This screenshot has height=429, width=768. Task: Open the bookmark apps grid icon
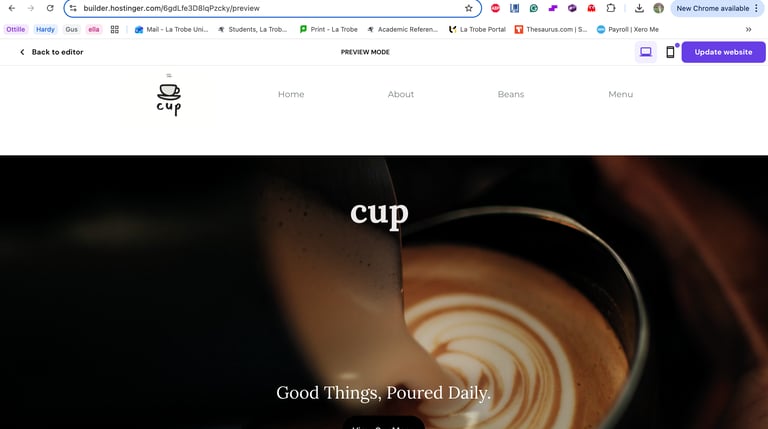[115, 29]
